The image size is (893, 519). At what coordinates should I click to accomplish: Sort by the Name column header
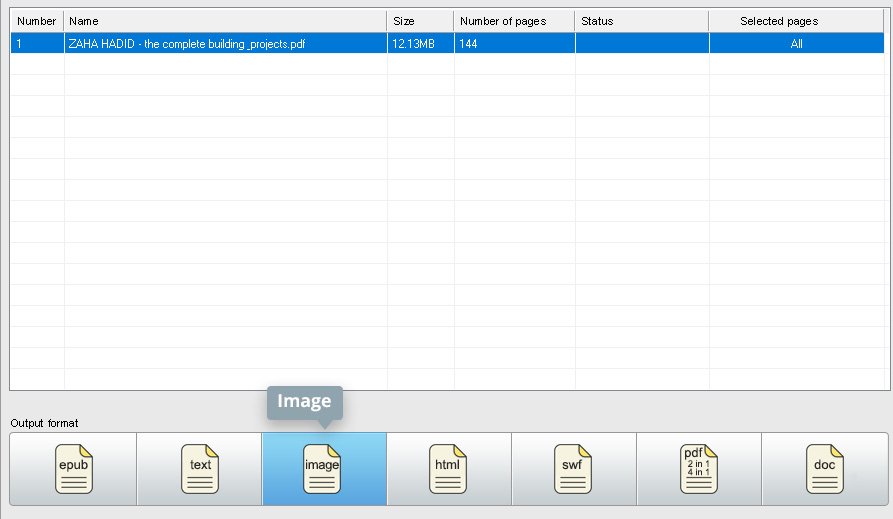(225, 21)
